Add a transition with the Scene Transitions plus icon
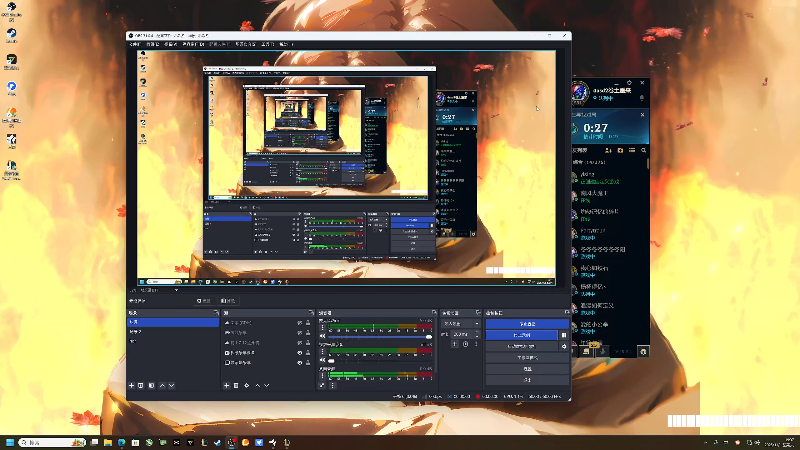 point(455,344)
